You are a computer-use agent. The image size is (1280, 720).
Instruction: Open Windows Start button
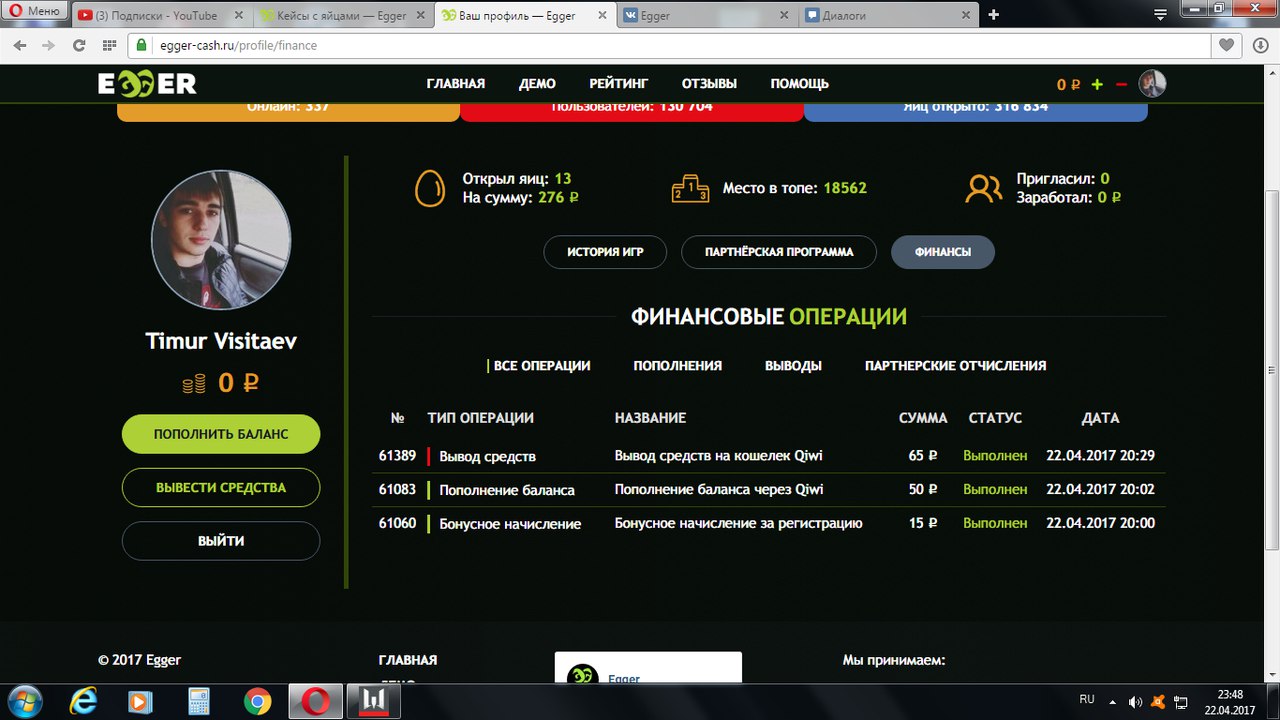click(x=24, y=701)
